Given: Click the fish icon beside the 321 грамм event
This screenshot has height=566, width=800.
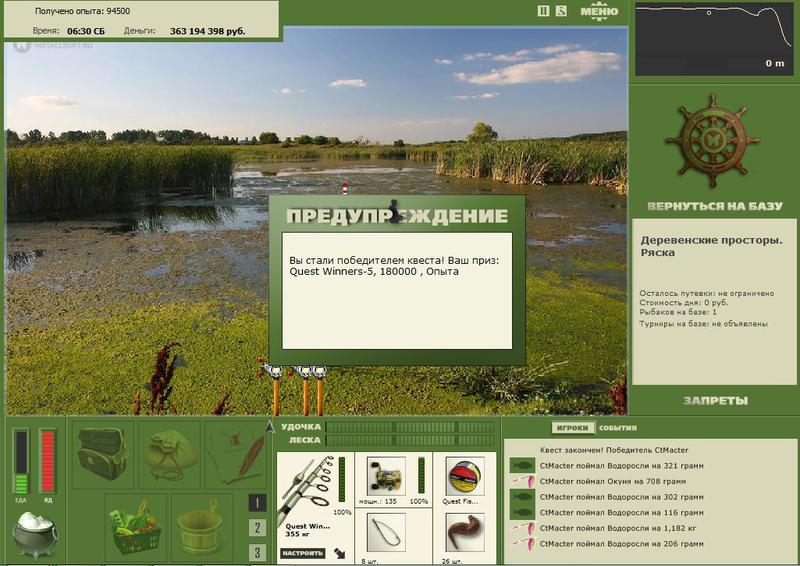Looking at the screenshot, I should 522,465.
